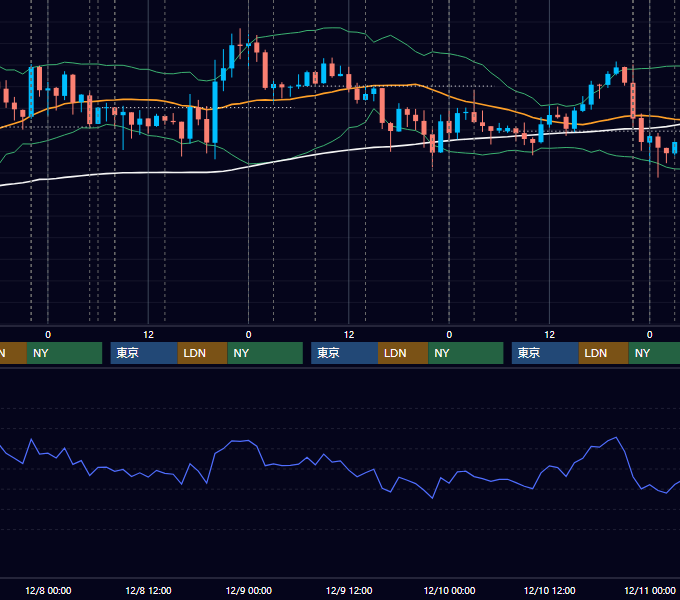
Task: Click hour label 0 above 12/10 00:00
Action: pos(449,335)
